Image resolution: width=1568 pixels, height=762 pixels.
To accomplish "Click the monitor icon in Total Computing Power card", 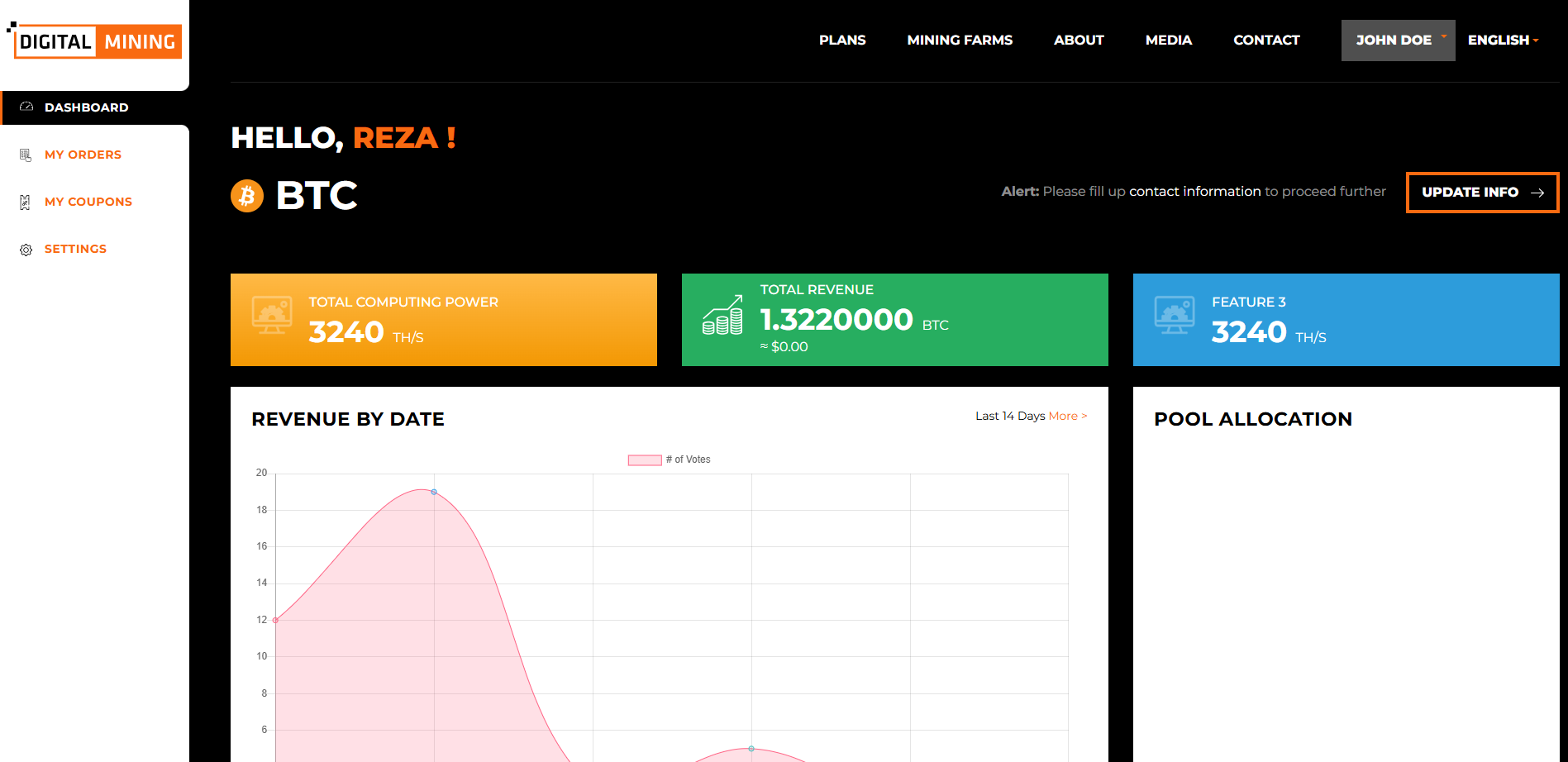I will coord(272,315).
